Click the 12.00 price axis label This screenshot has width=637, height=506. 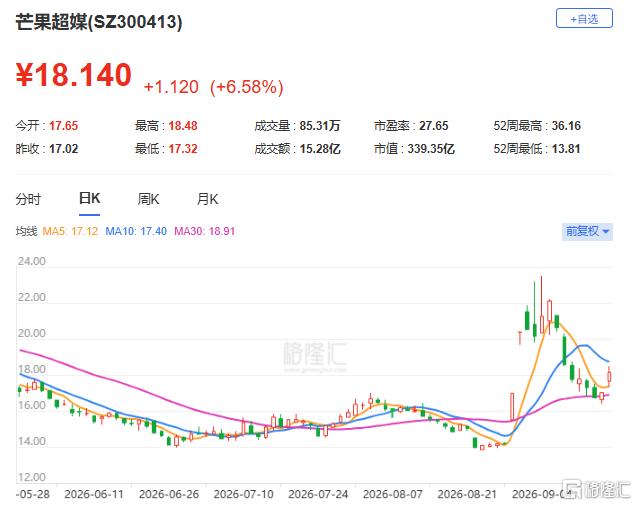pyautogui.click(x=32, y=477)
